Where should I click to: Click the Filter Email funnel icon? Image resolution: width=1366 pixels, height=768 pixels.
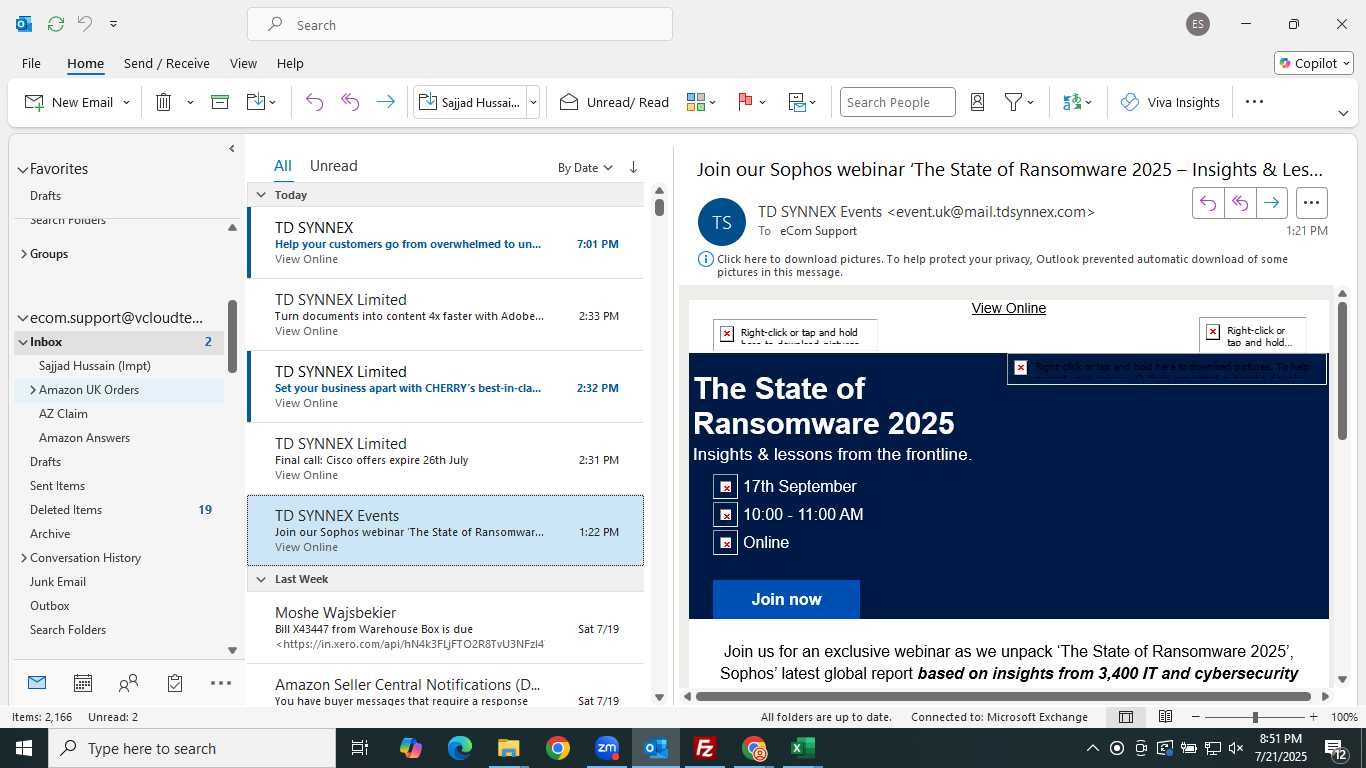1013,102
